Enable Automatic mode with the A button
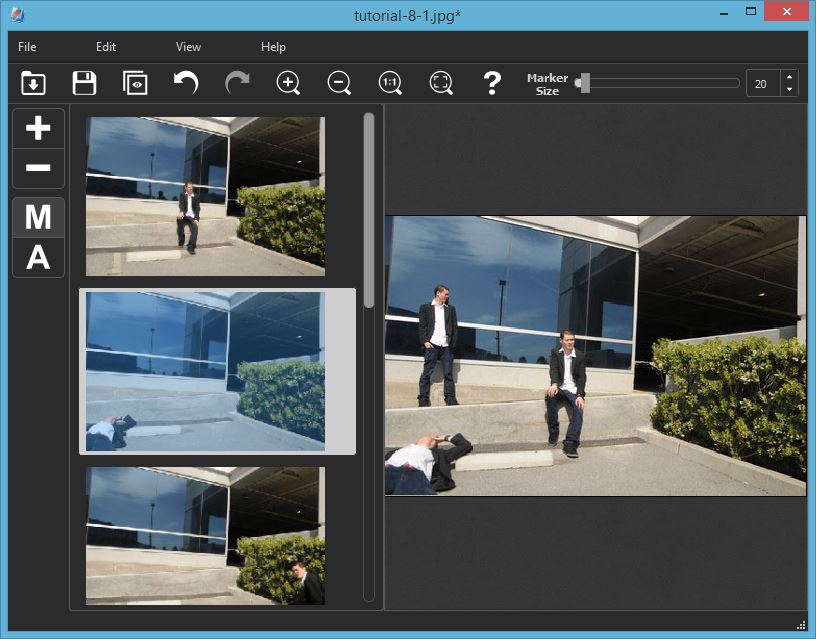Image resolution: width=816 pixels, height=639 pixels. (38, 257)
